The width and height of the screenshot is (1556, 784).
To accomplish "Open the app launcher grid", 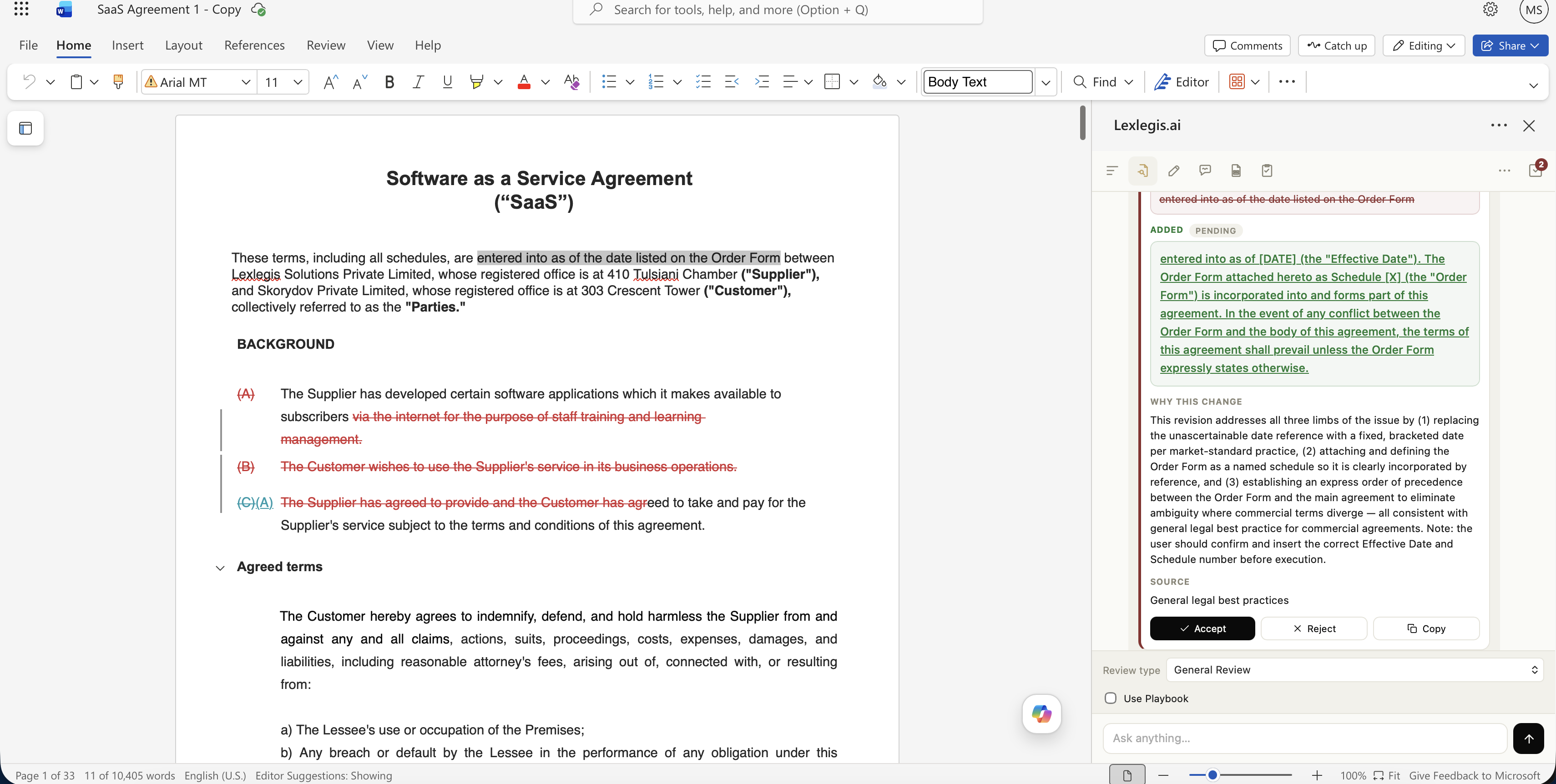I will click(x=21, y=9).
